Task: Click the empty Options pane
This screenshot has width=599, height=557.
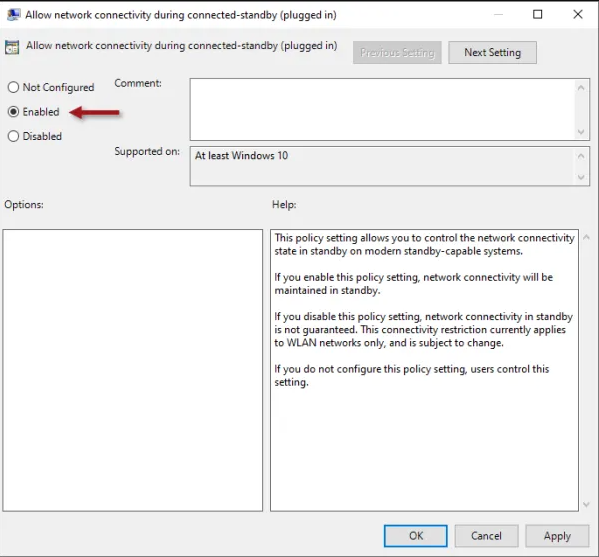Action: [133, 370]
